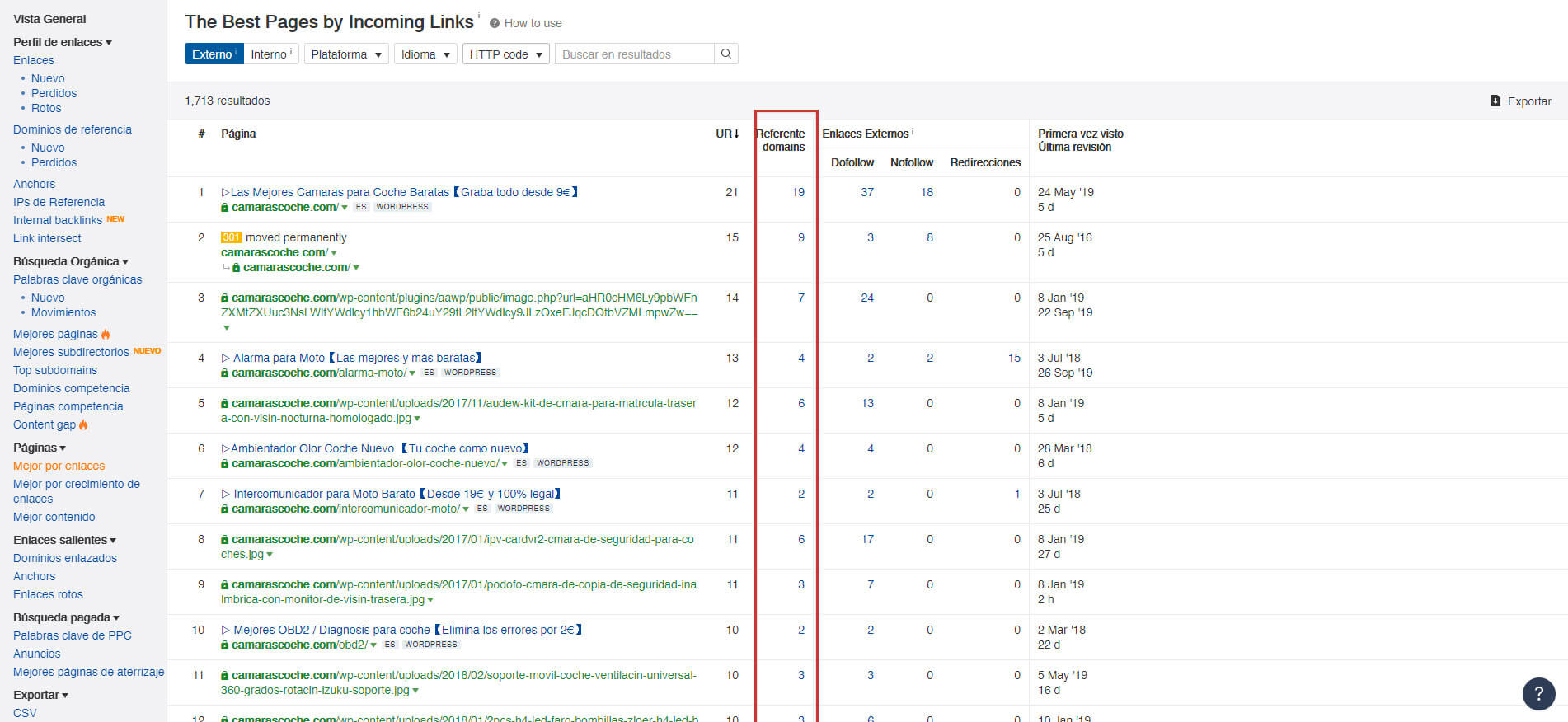Open Mejores subdirectorios link

point(71,352)
